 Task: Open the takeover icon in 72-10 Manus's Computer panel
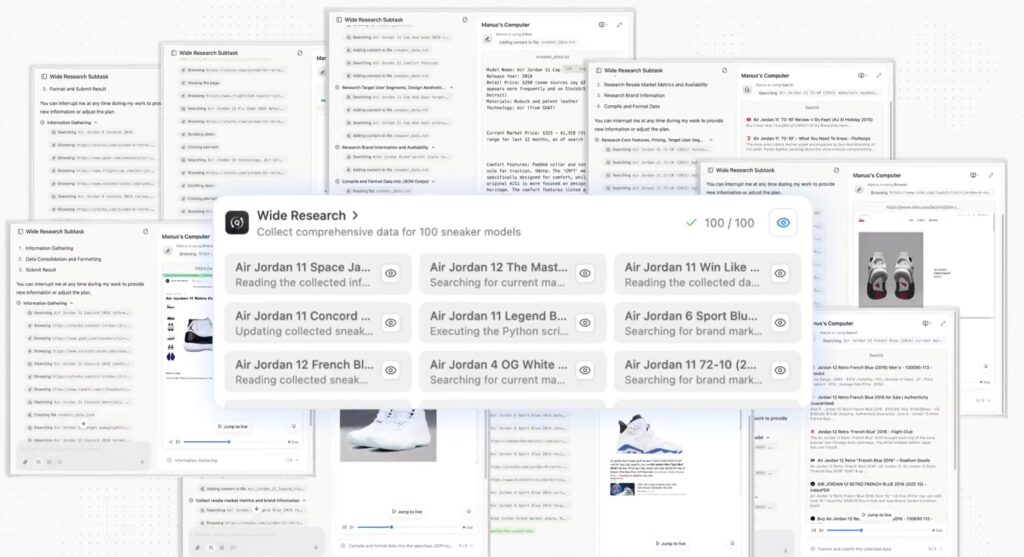coord(861,75)
